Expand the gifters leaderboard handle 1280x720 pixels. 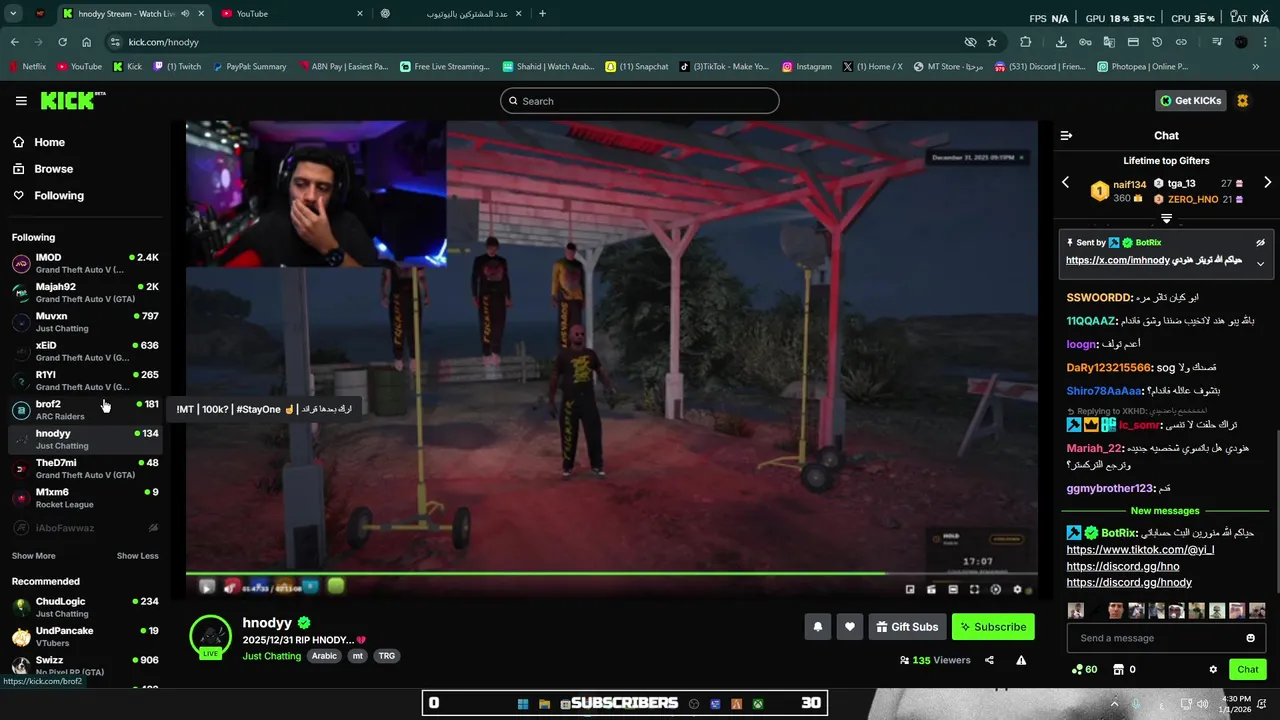point(1166,218)
